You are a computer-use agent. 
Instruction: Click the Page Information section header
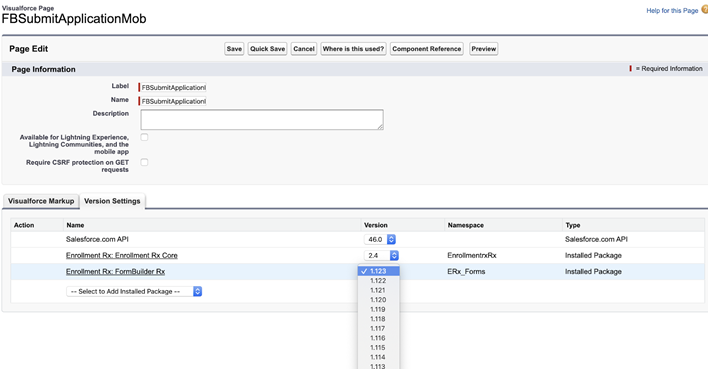point(43,69)
